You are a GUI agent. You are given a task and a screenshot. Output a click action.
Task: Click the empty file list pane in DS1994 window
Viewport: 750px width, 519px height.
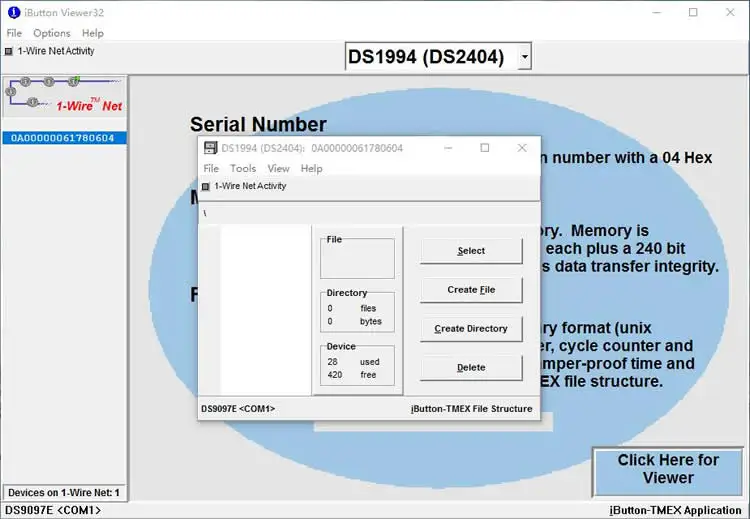point(265,309)
